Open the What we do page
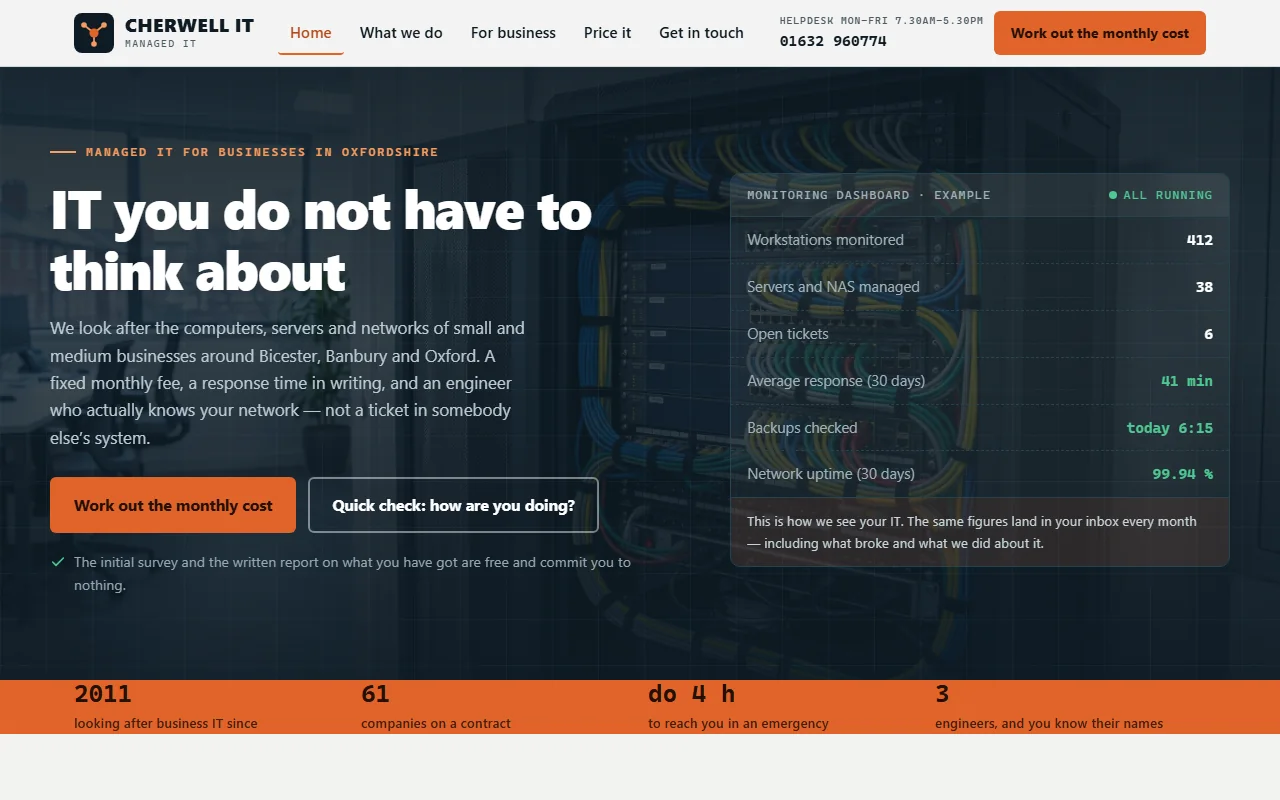The width and height of the screenshot is (1280, 800). [x=401, y=33]
